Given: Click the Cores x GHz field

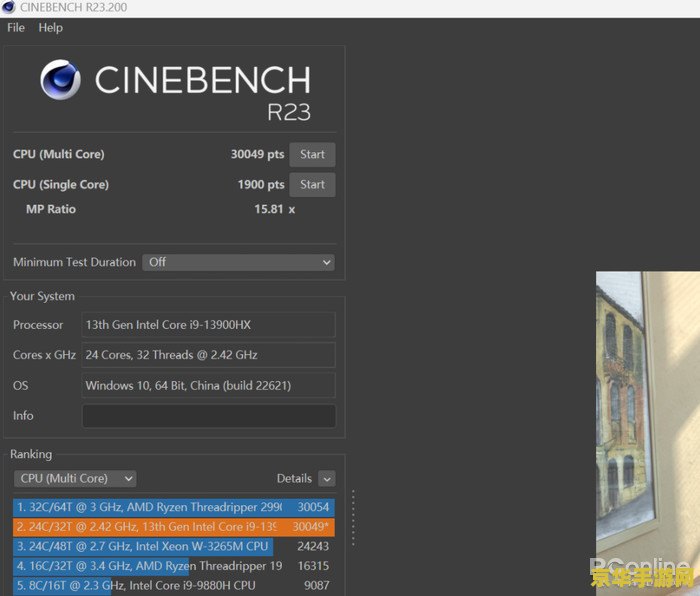Looking at the screenshot, I should tap(208, 355).
